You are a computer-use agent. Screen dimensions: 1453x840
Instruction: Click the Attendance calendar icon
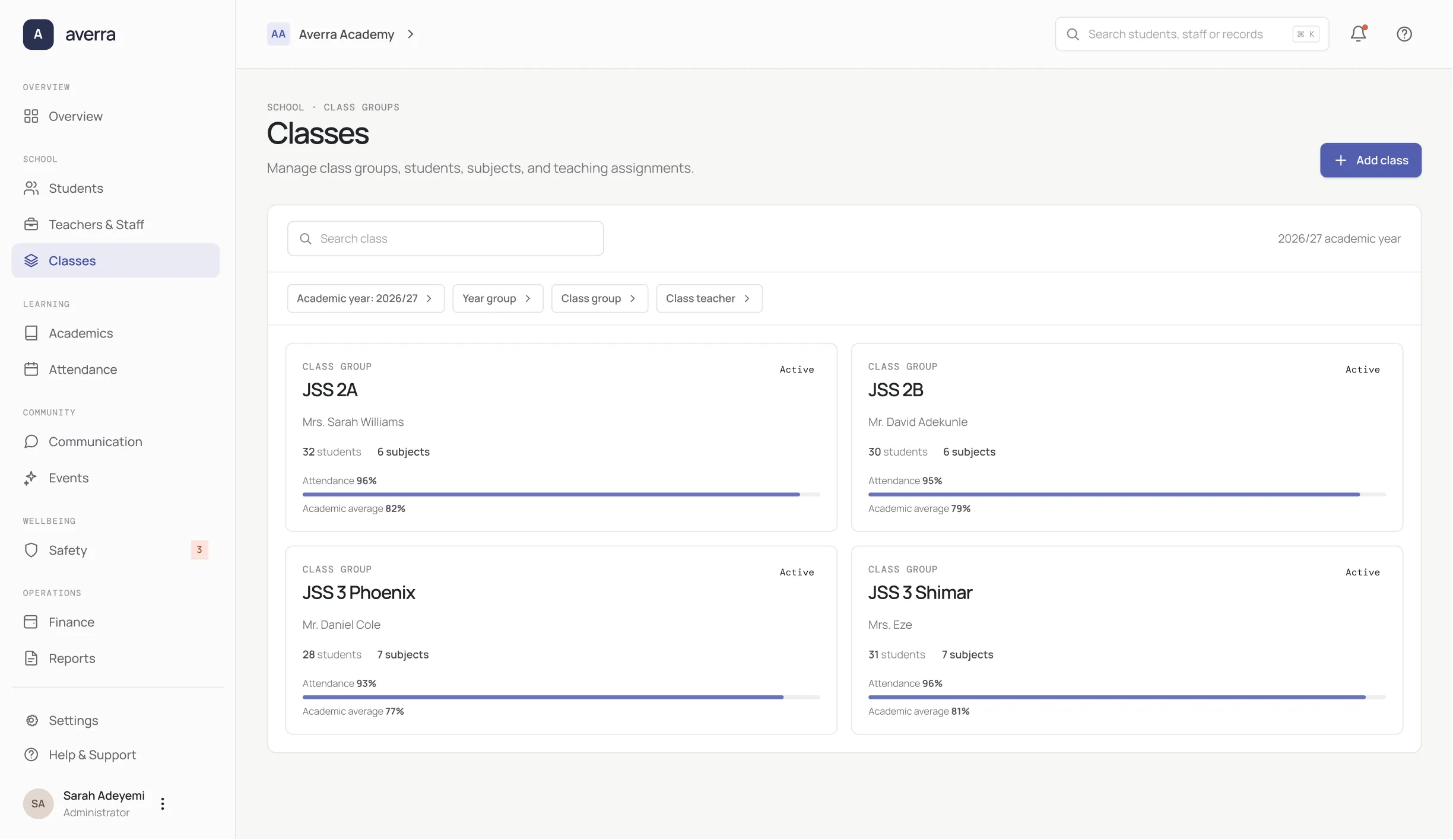point(31,370)
